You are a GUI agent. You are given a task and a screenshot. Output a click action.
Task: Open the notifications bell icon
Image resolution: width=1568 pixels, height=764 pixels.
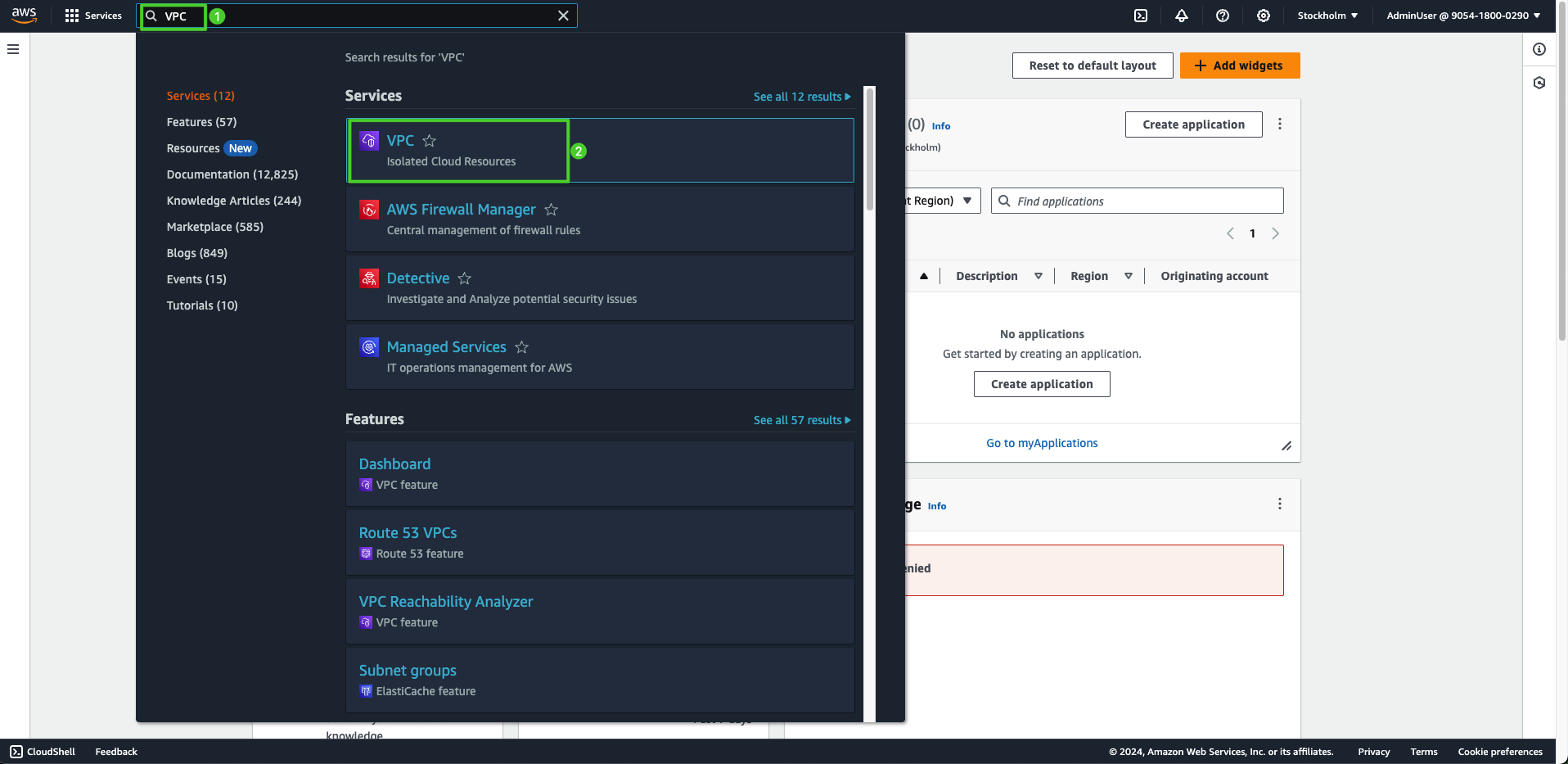tap(1182, 16)
